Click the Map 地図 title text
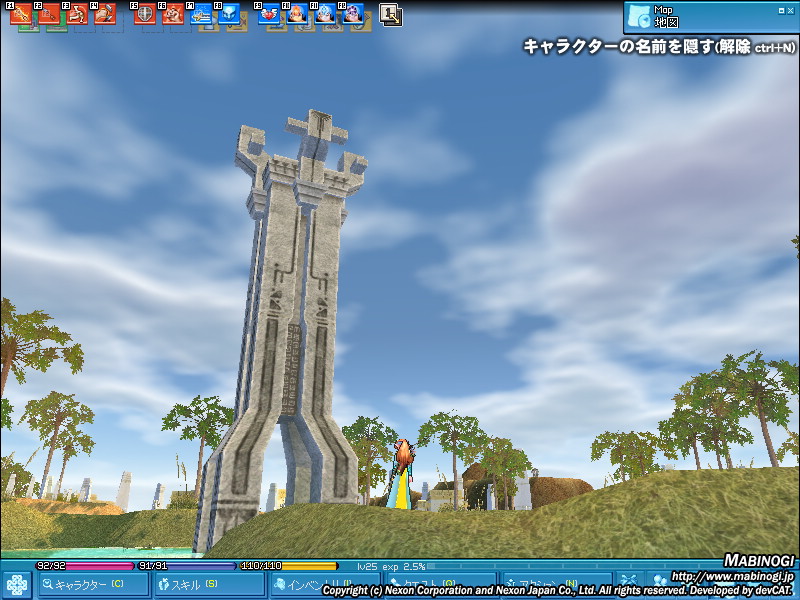This screenshot has width=800, height=600. pos(666,16)
